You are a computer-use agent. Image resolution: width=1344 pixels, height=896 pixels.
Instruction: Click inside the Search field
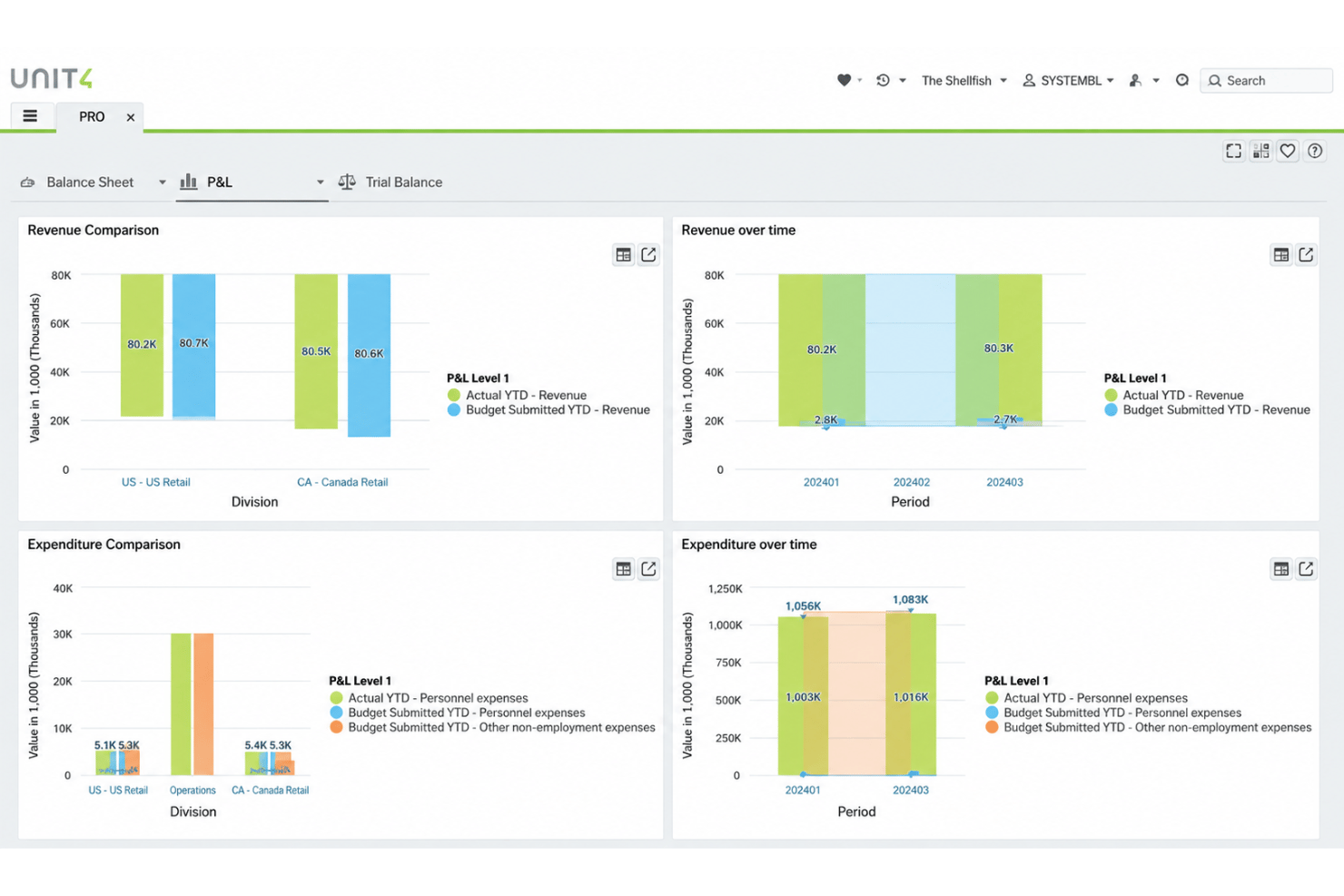[x=1266, y=81]
